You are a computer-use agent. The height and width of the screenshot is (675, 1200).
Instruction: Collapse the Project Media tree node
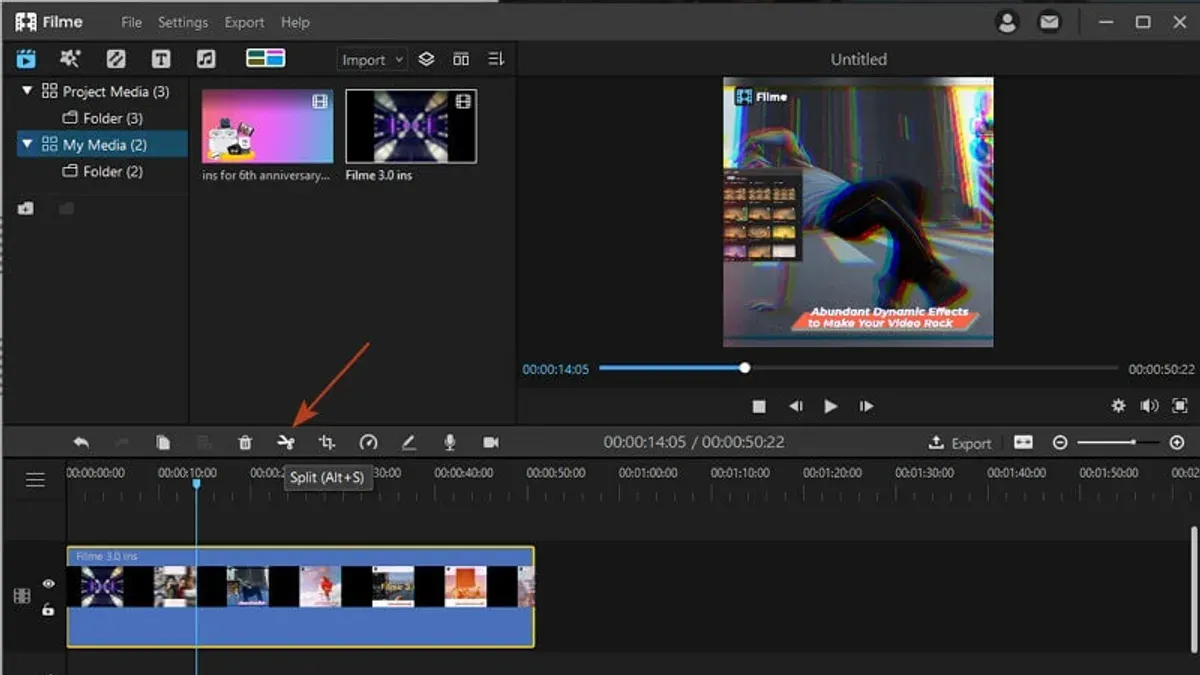[27, 91]
